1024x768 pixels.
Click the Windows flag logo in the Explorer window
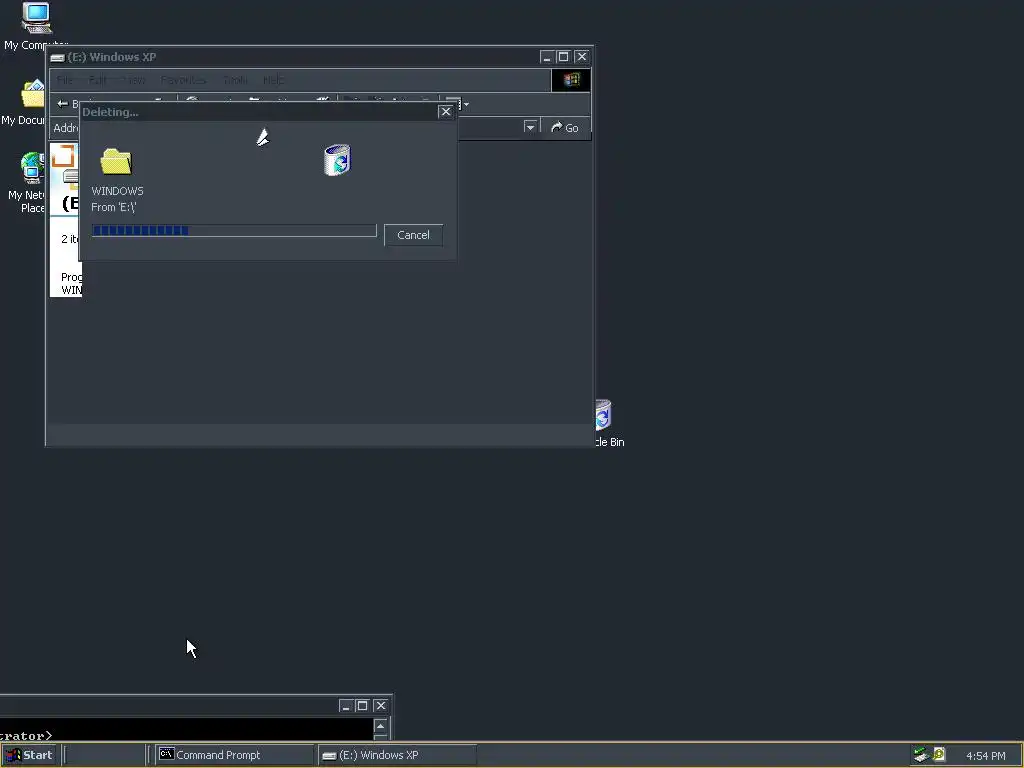tap(571, 80)
